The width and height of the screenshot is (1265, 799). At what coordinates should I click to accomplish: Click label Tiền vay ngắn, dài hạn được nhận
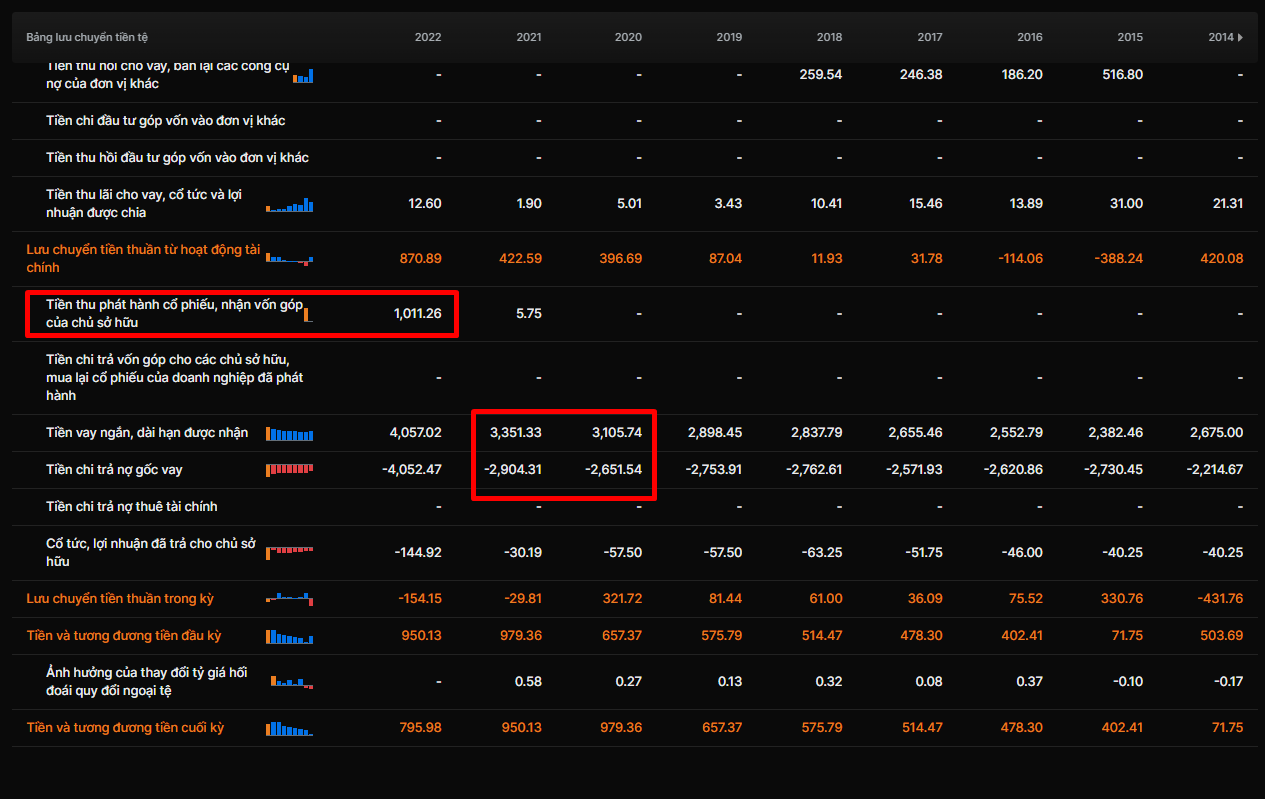tap(147, 433)
